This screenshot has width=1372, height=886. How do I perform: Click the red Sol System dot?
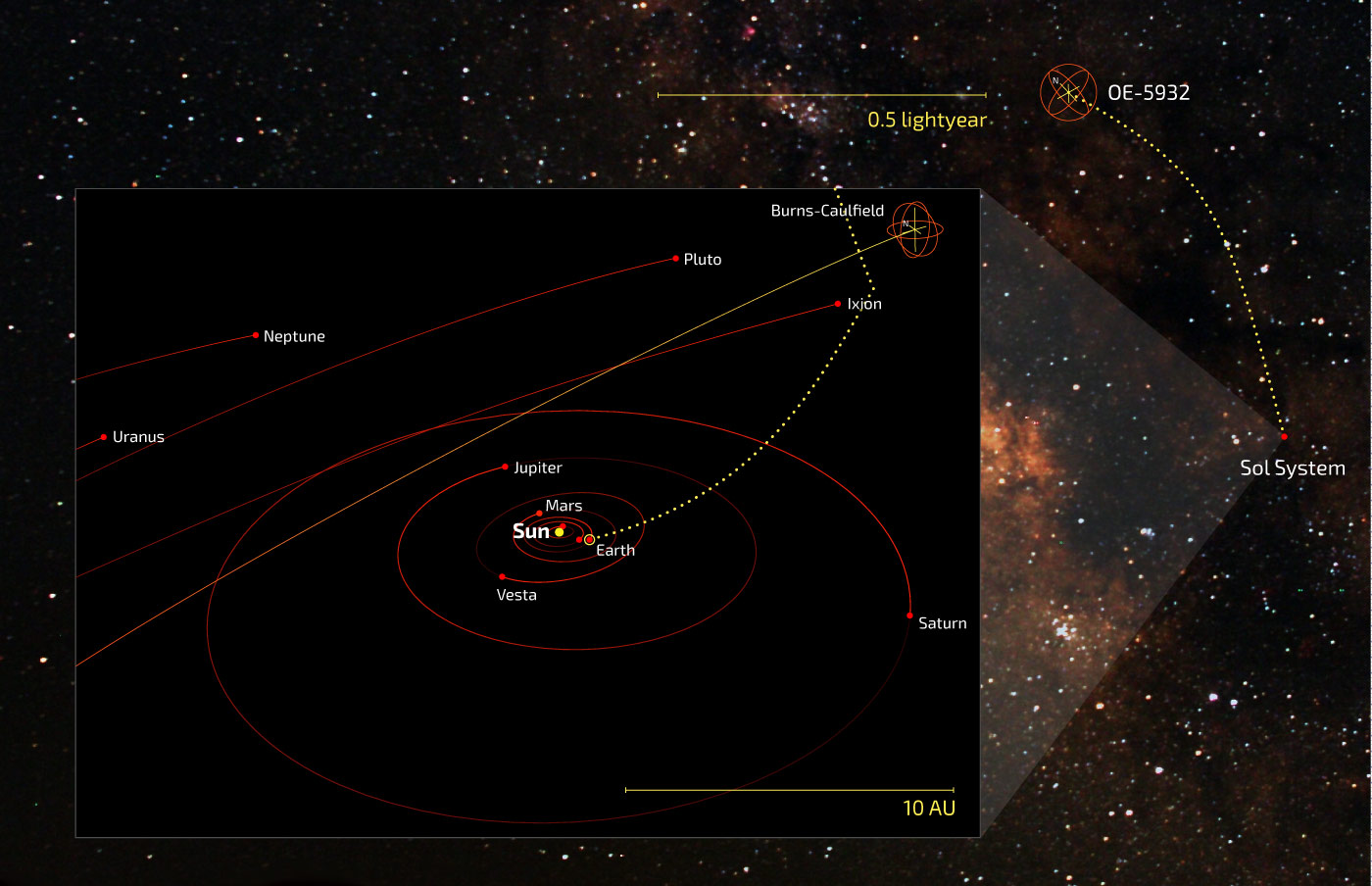(x=1284, y=436)
